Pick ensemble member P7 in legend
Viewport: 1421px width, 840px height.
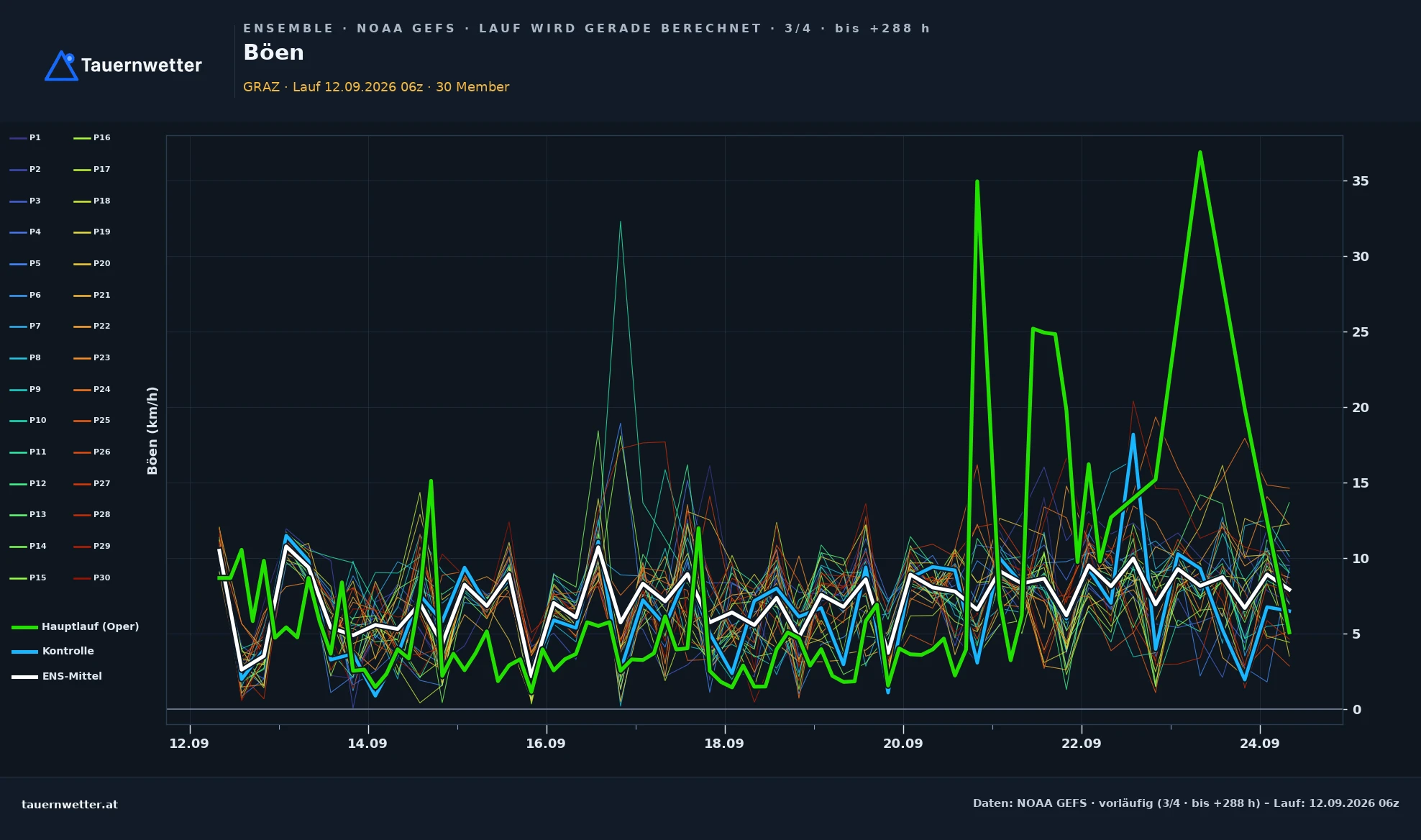25,326
